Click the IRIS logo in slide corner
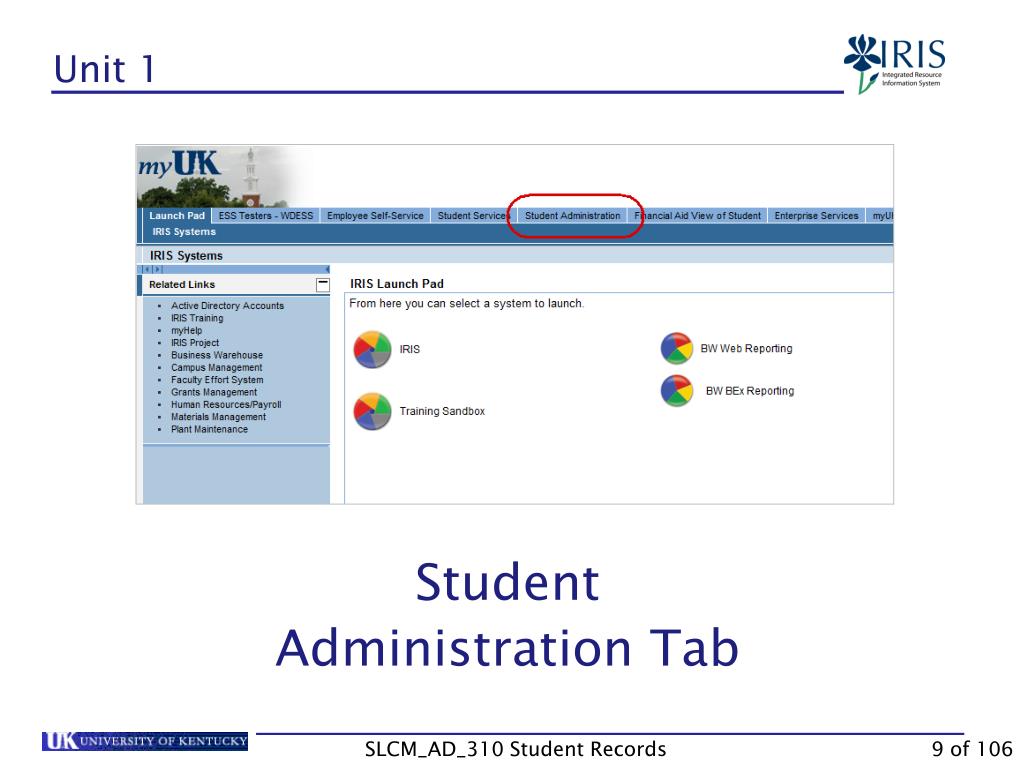 [895, 64]
